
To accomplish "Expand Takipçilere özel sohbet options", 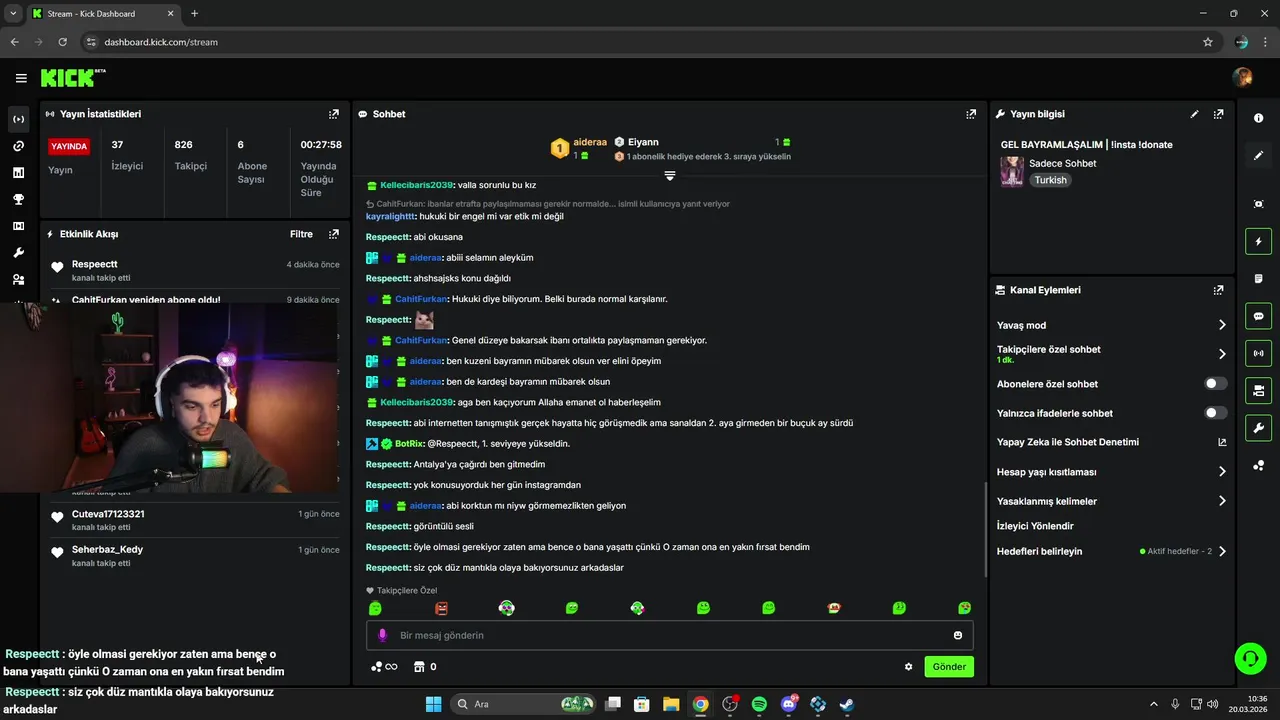I will [x=1112, y=354].
